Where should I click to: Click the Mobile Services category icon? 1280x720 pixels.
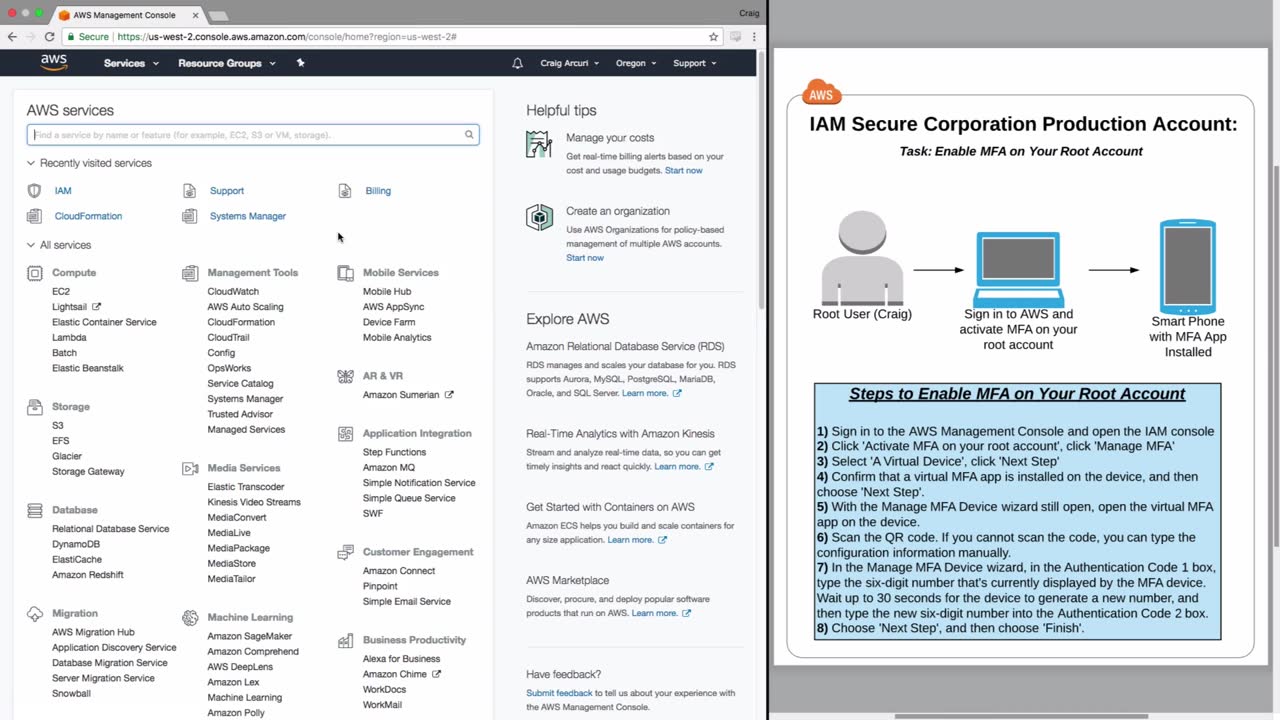pyautogui.click(x=345, y=273)
